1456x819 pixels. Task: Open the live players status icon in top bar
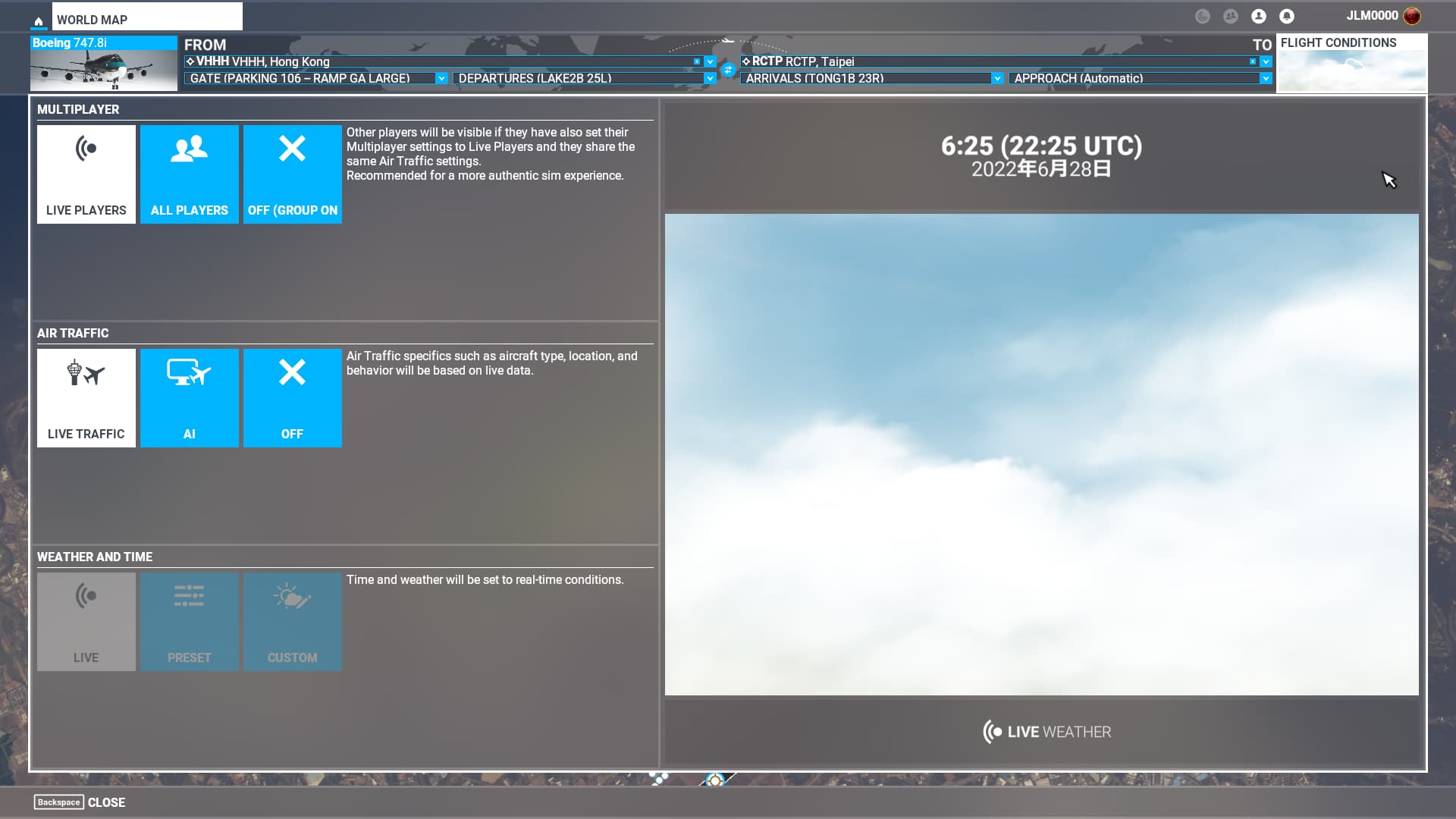point(1203,16)
